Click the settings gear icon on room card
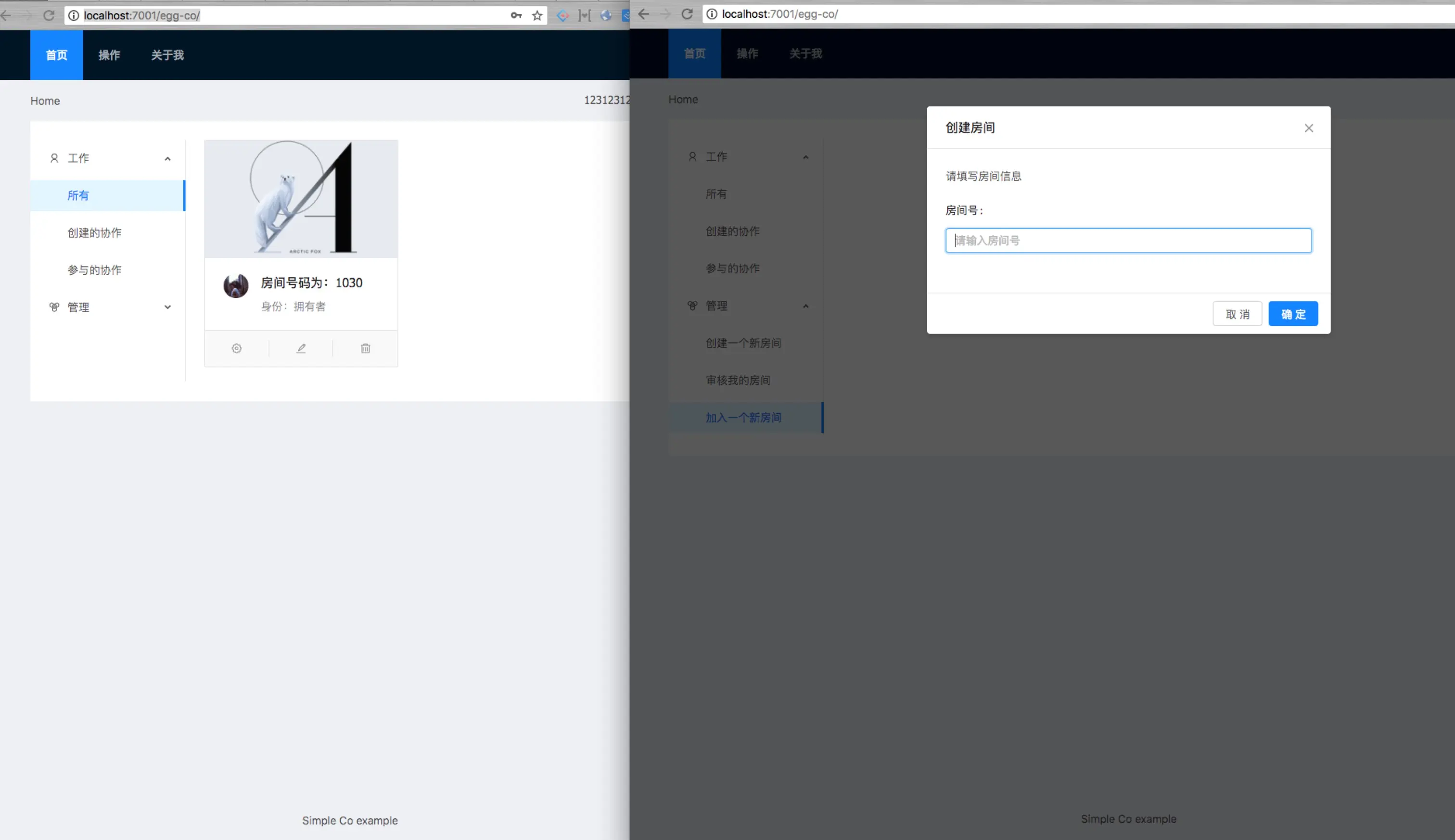 237,348
